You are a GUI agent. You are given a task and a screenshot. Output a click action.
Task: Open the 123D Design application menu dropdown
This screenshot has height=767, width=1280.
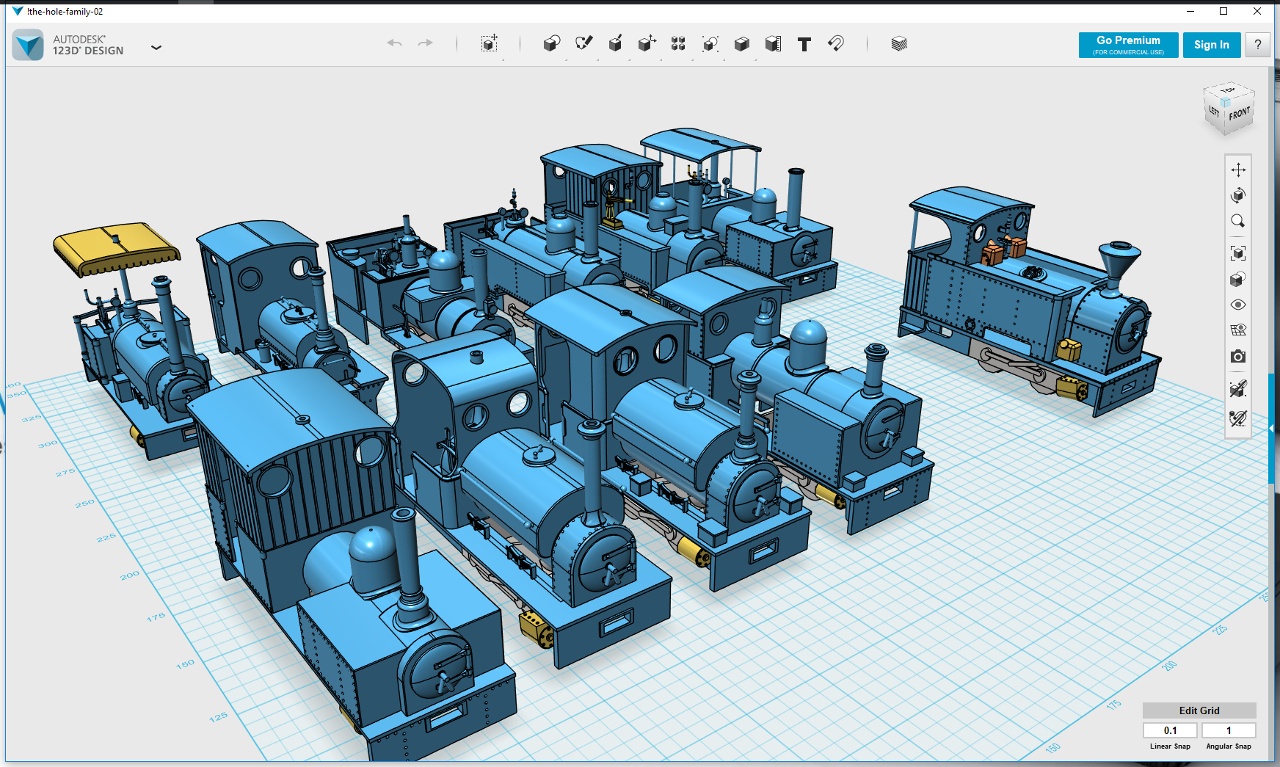[x=156, y=47]
